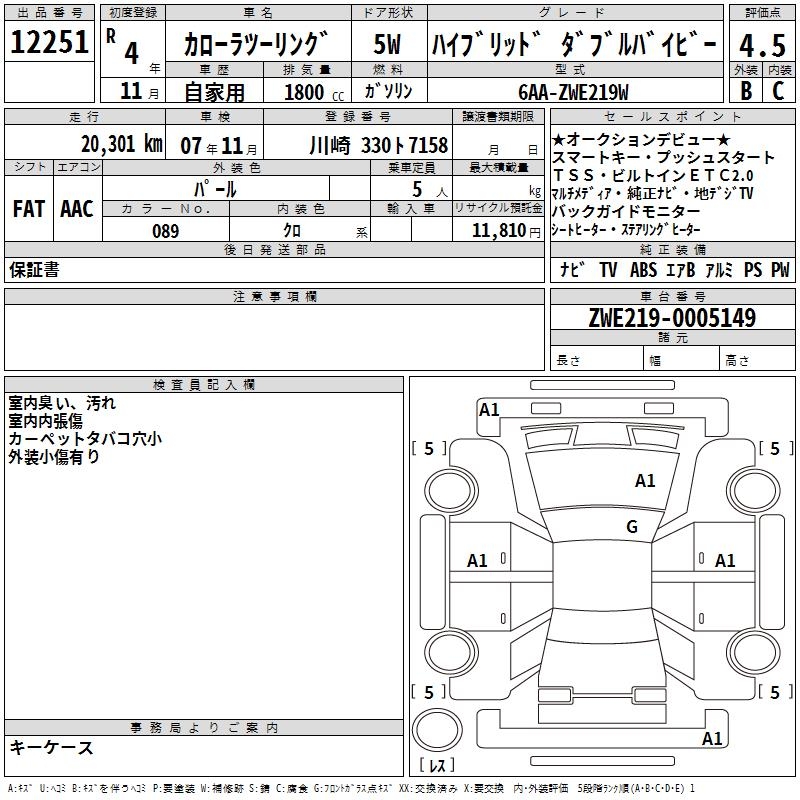Click the PW equipment entry
This screenshot has height=800, width=800.
point(780,269)
